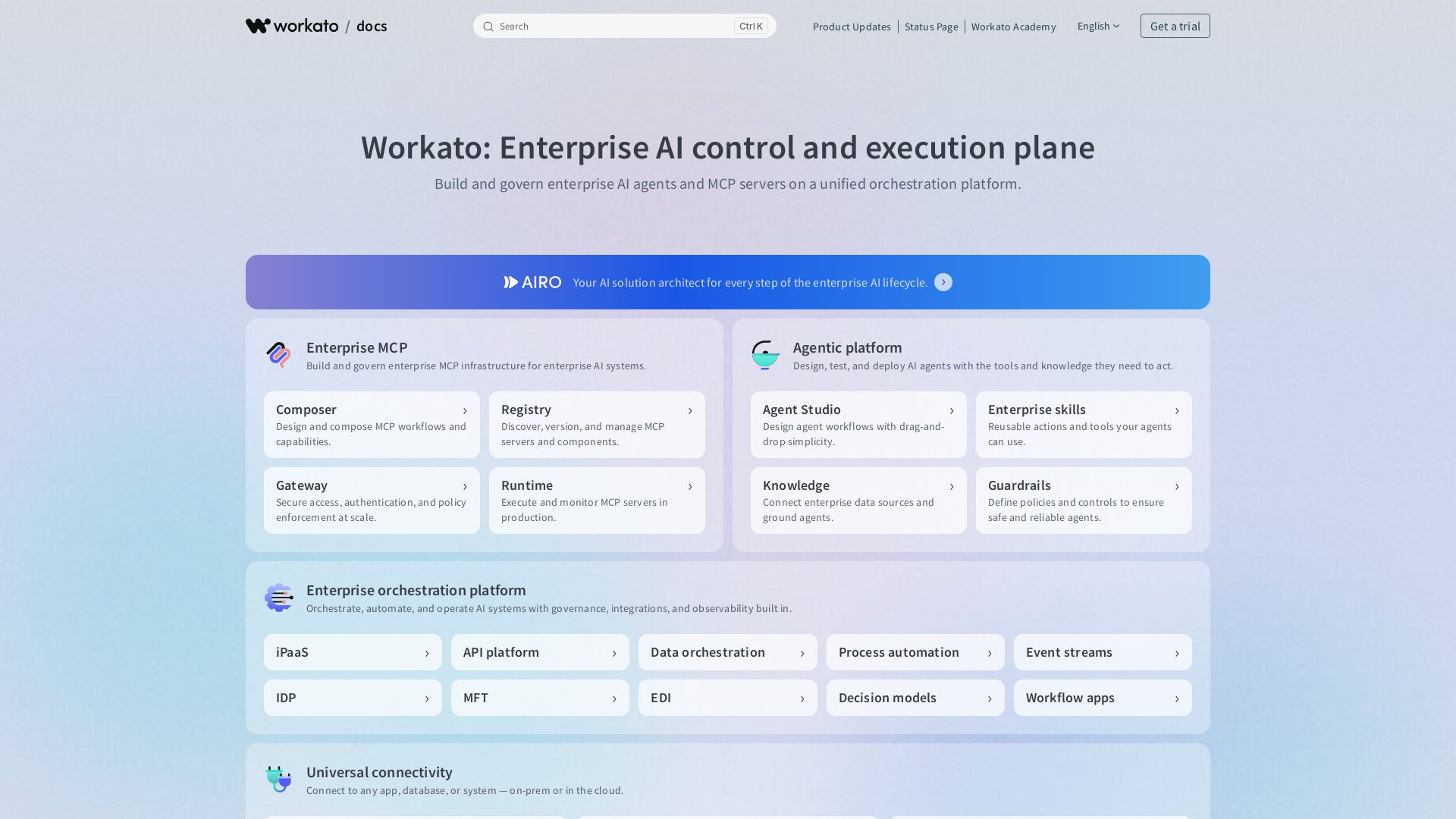Click the Universal connectivity plug icon
This screenshot has height=819, width=1456.
278,779
